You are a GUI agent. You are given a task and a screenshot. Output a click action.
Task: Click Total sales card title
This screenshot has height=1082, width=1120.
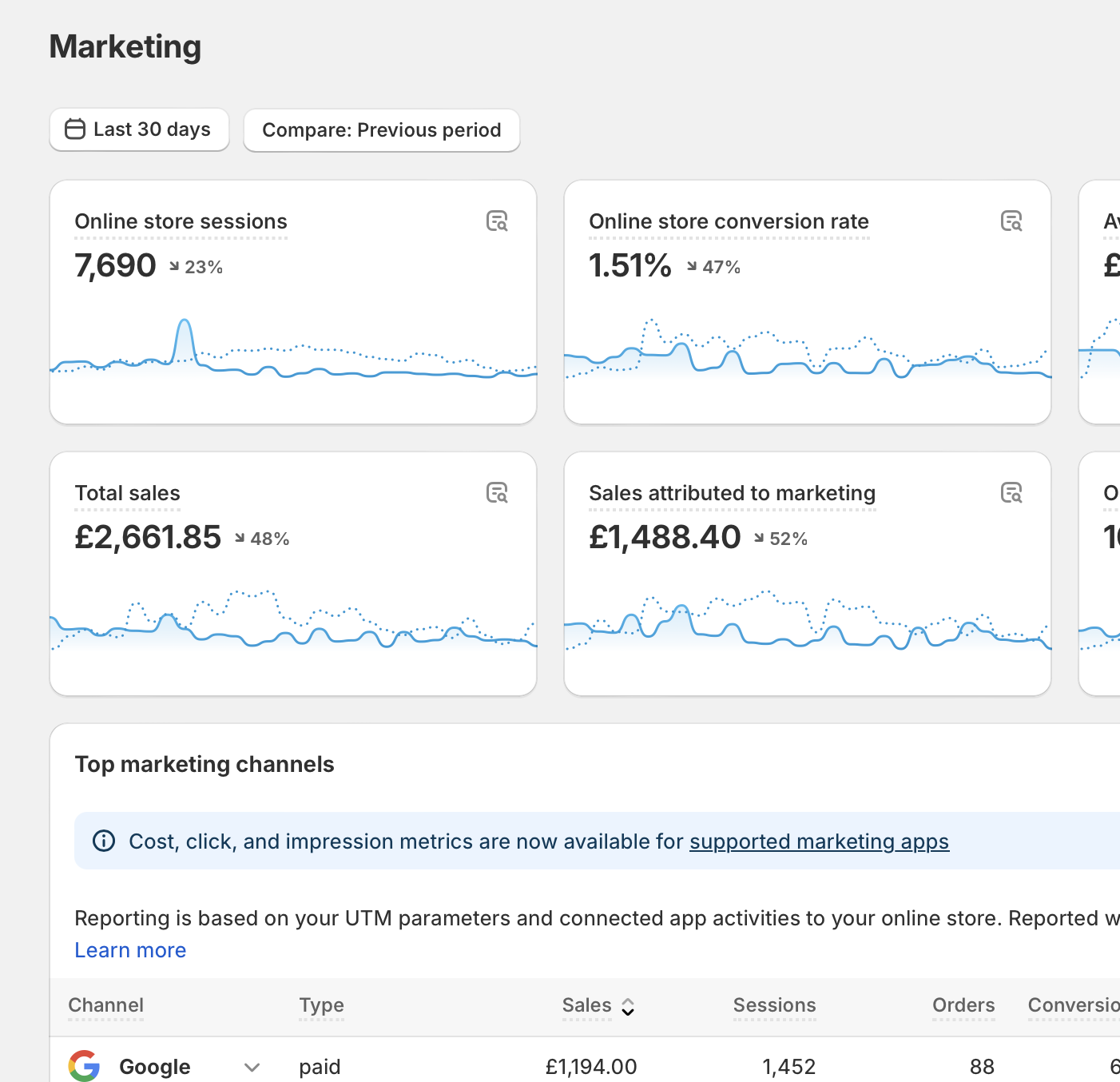tap(127, 493)
